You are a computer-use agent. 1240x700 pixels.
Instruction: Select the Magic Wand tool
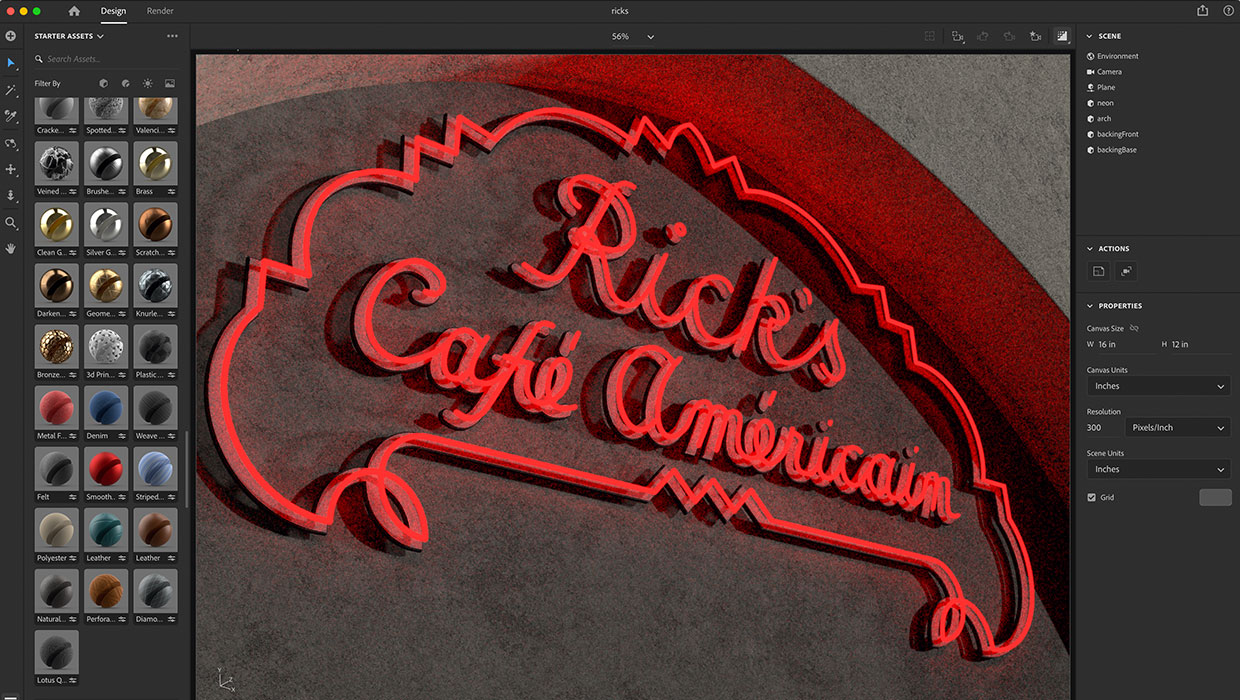[11, 90]
